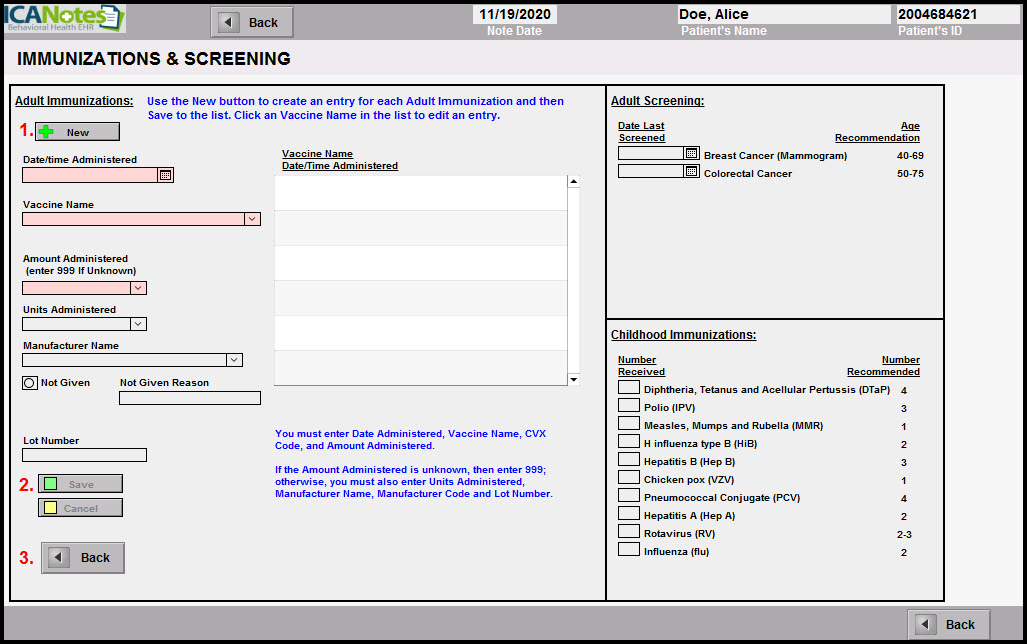Click the Lot Number input field
Image resolution: width=1027 pixels, height=644 pixels.
click(x=85, y=455)
